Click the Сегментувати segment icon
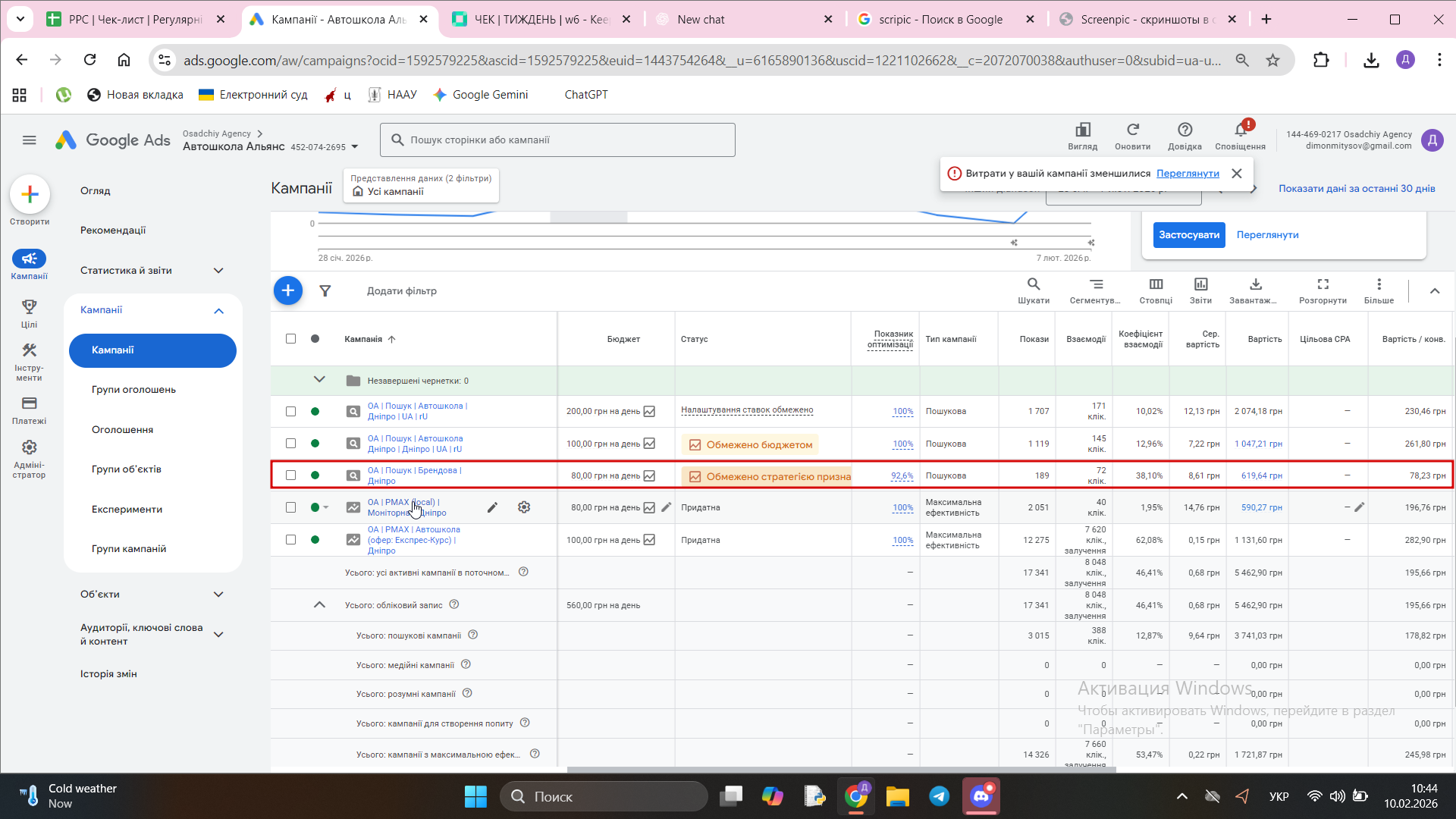The width and height of the screenshot is (1456, 819). tap(1095, 289)
